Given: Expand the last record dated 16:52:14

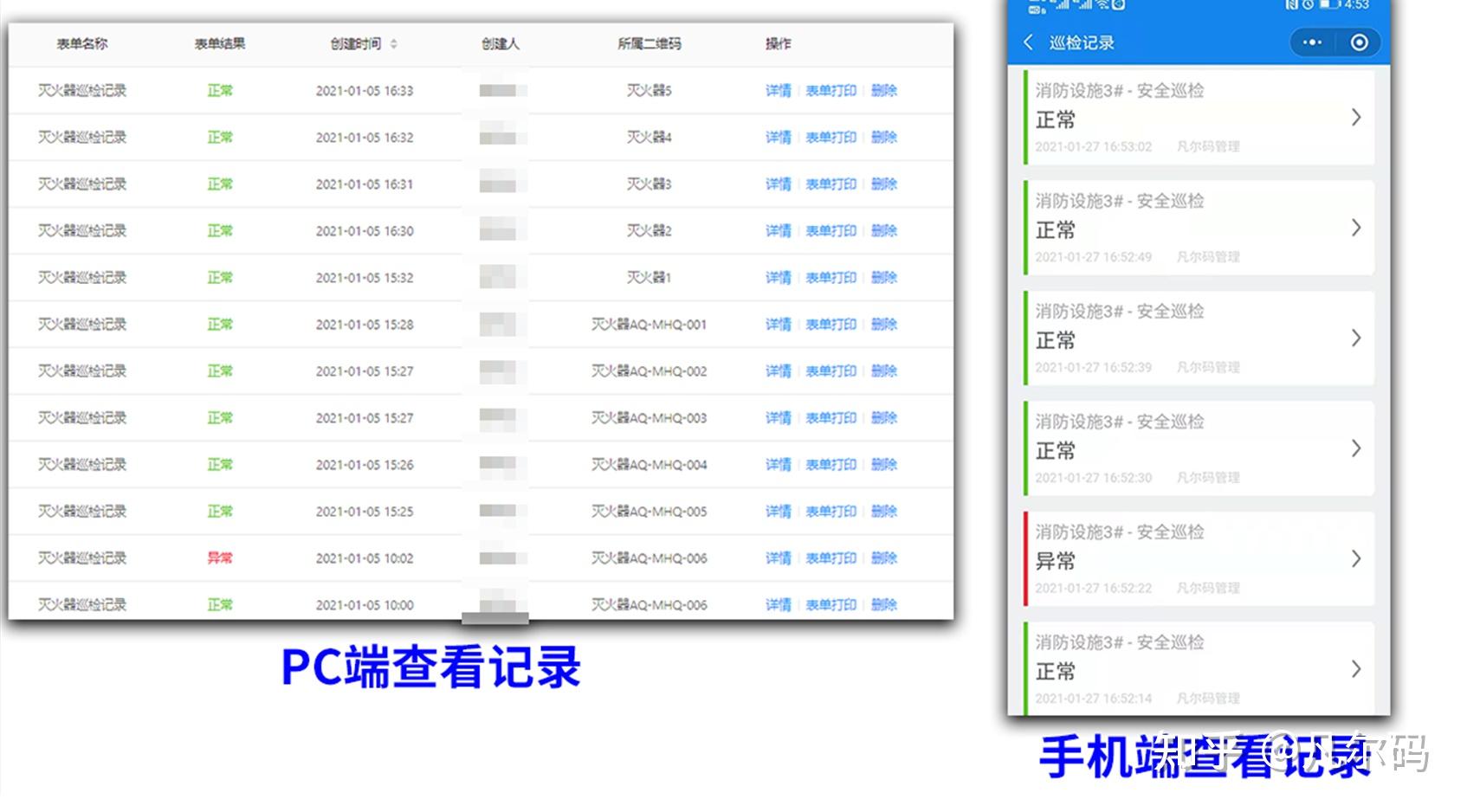Looking at the screenshot, I should [1356, 669].
